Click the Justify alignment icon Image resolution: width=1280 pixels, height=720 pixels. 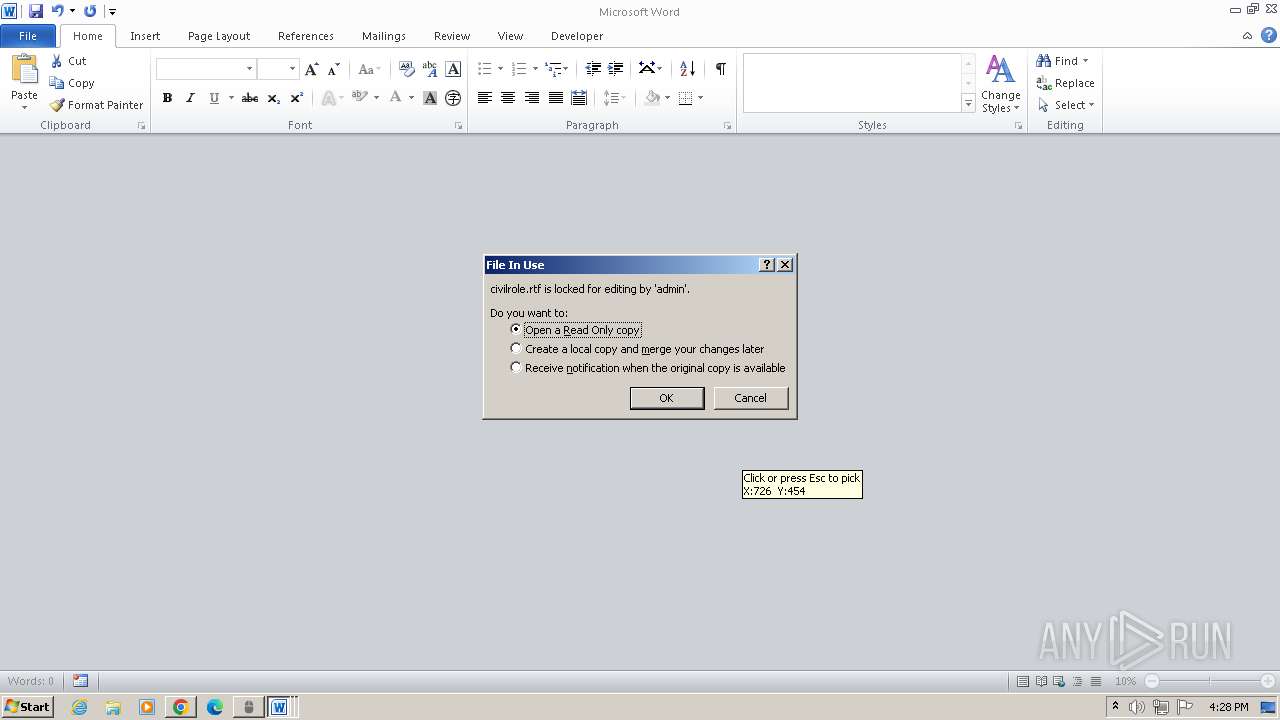[x=555, y=98]
